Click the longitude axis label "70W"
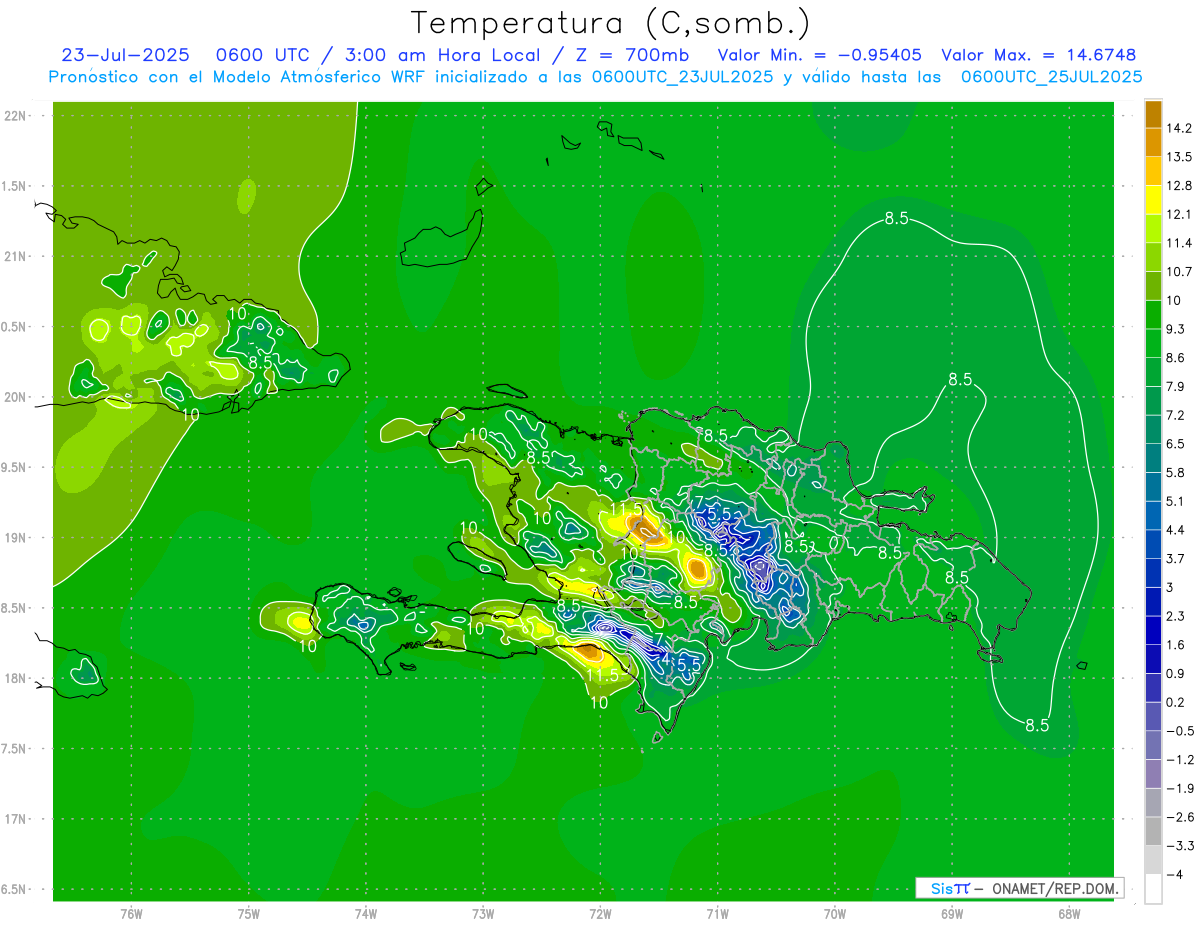This screenshot has height=927, width=1200. click(834, 913)
